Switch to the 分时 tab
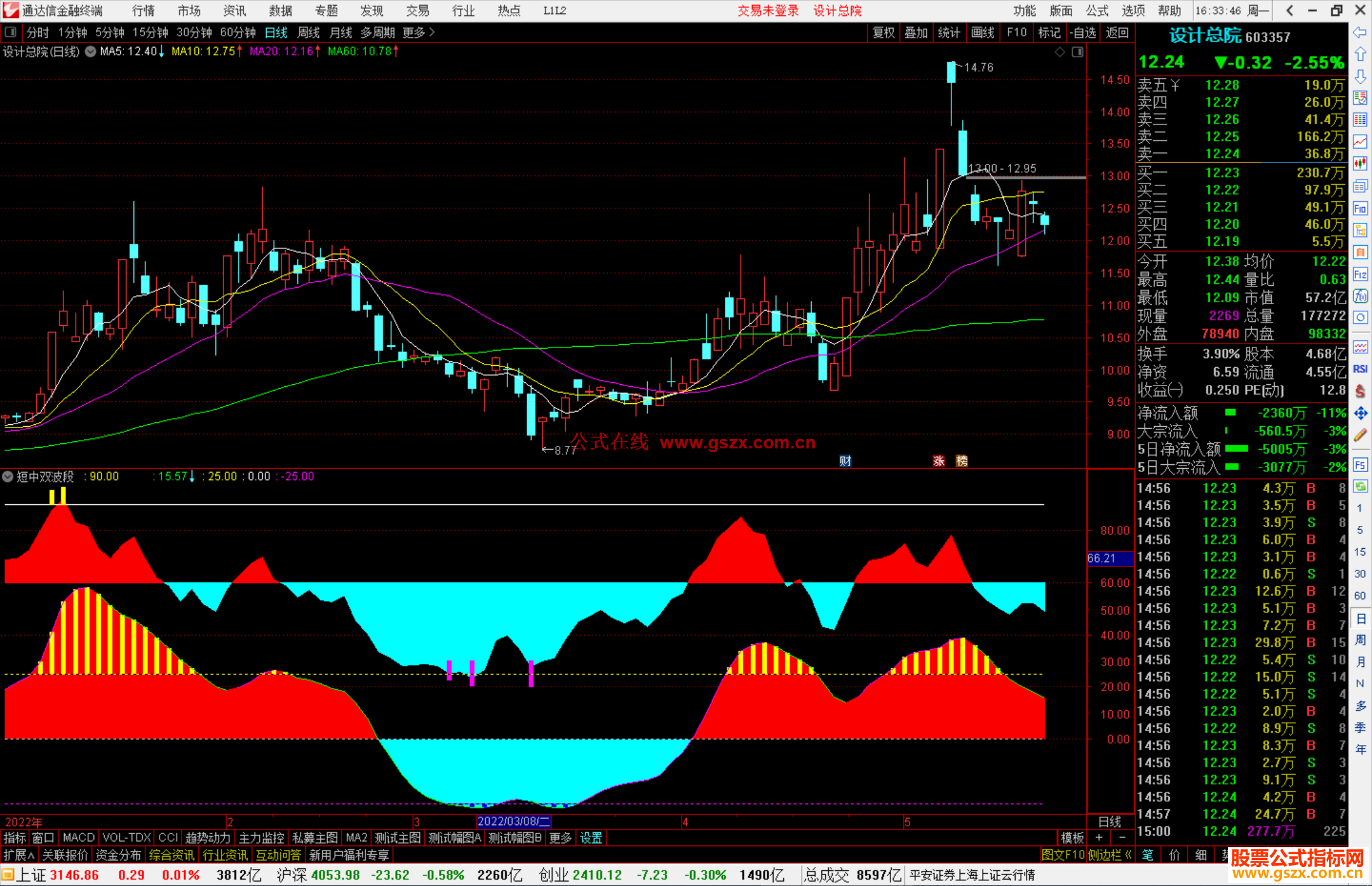 (x=37, y=32)
